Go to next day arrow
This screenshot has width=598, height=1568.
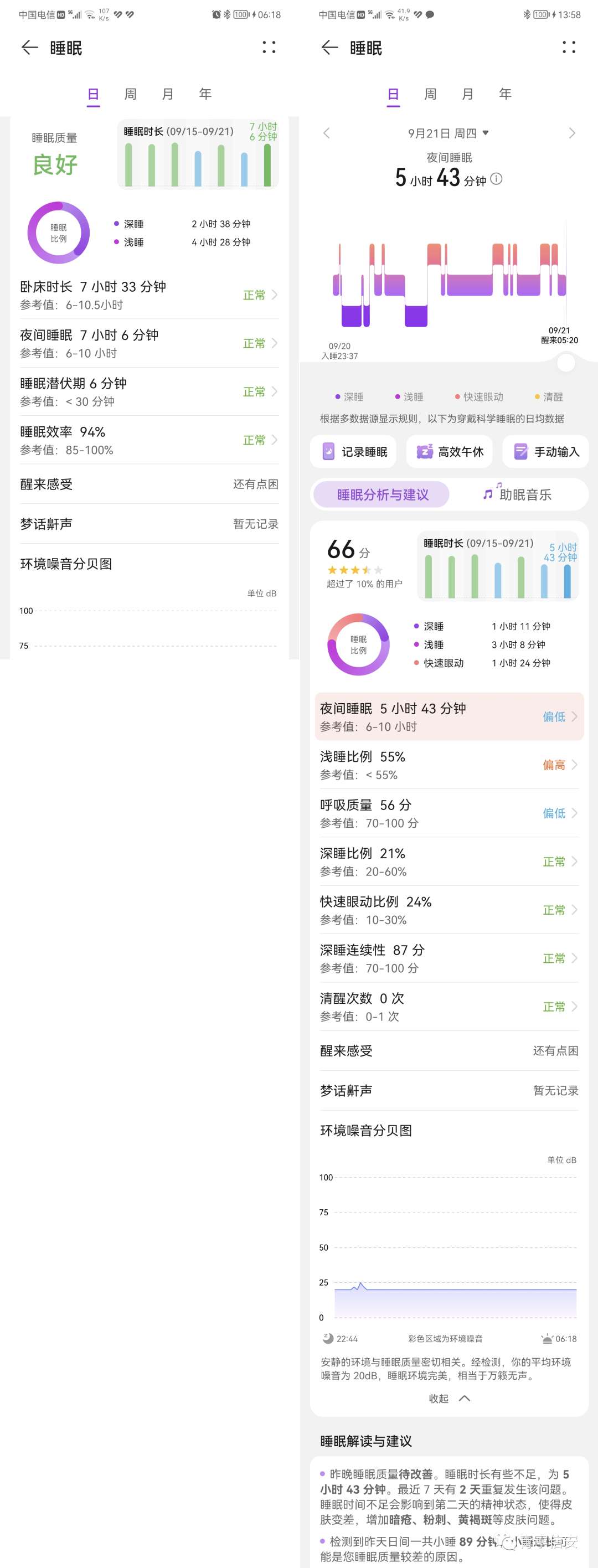572,133
